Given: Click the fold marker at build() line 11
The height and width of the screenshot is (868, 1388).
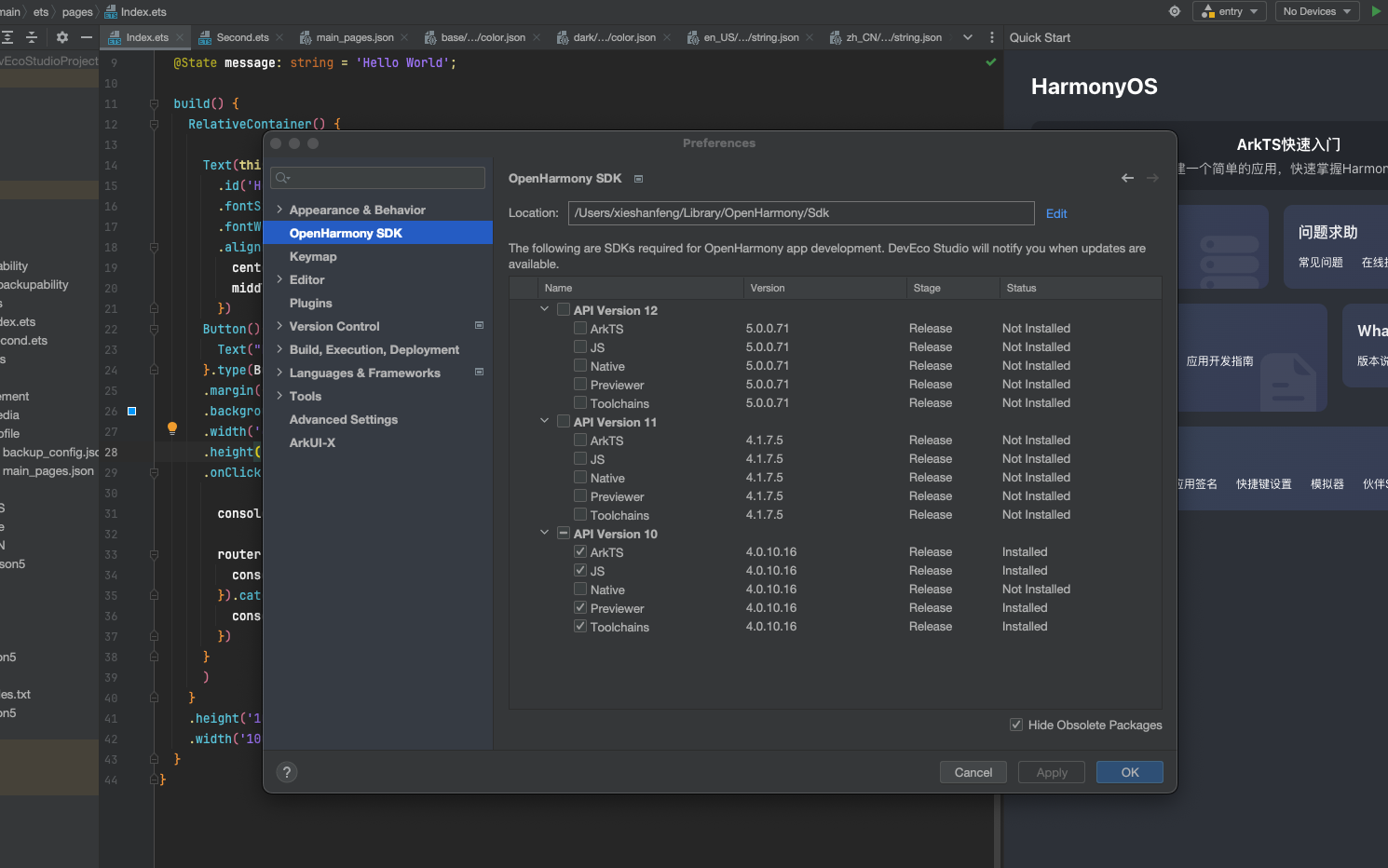Looking at the screenshot, I should pyautogui.click(x=154, y=103).
